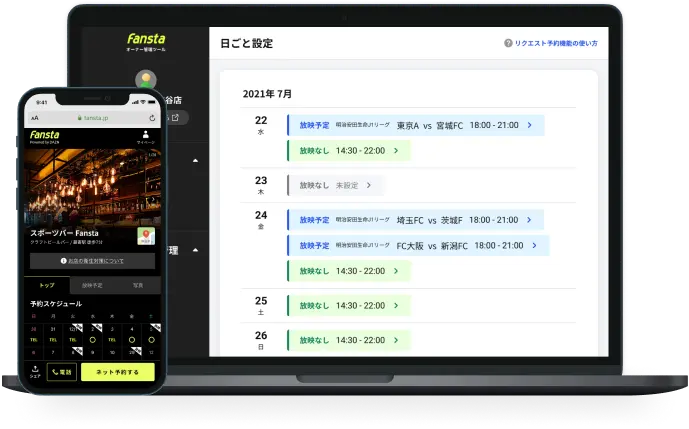The height and width of the screenshot is (429, 689).
Task: Tap the hygiene measures info link on phone
Action: click(96, 261)
